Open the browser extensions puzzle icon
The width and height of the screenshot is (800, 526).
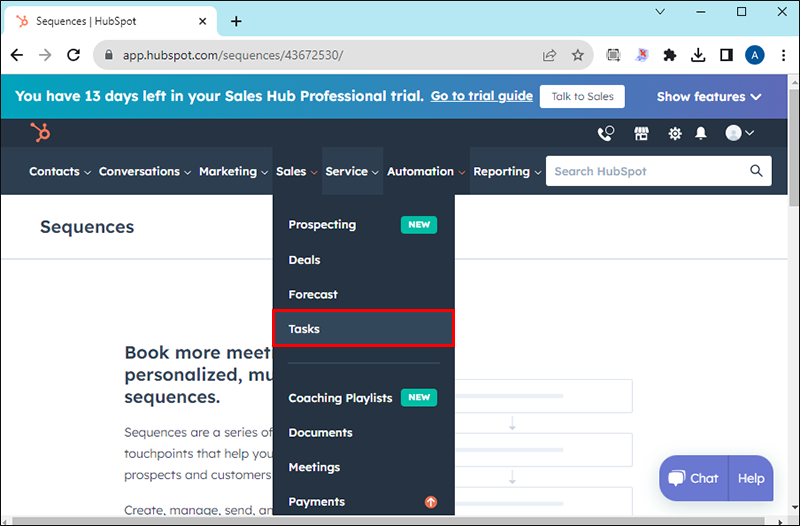(669, 55)
